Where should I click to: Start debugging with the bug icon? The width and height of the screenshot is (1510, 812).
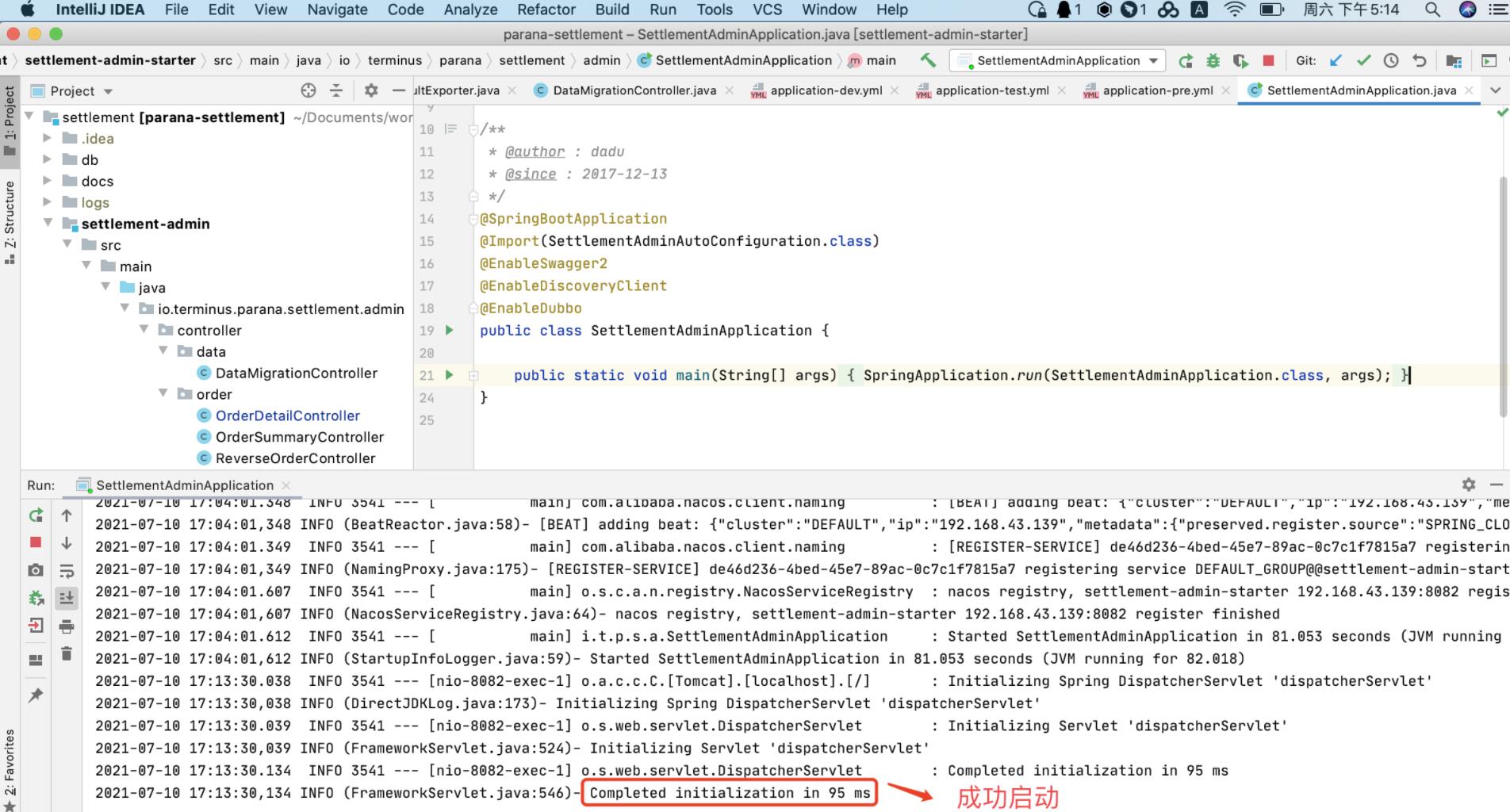(x=1213, y=61)
